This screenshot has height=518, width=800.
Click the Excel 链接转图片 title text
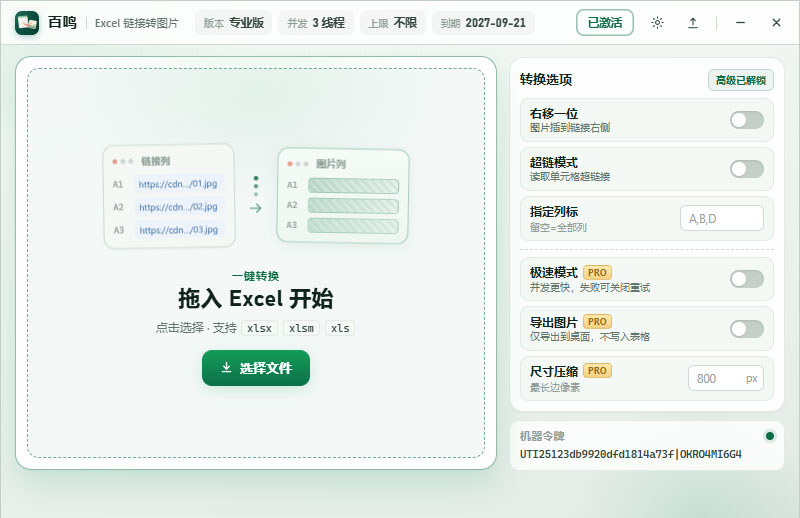(x=137, y=23)
